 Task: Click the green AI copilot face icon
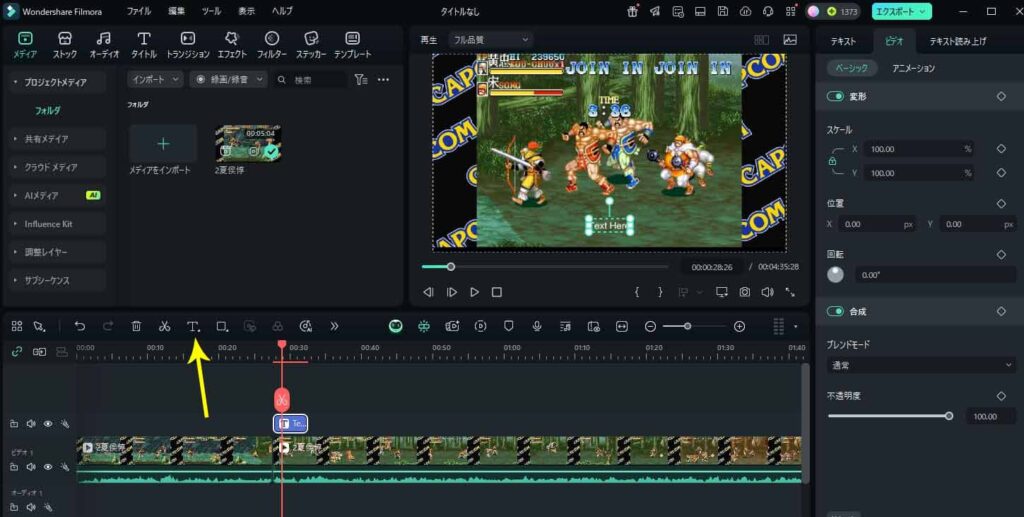(x=396, y=326)
